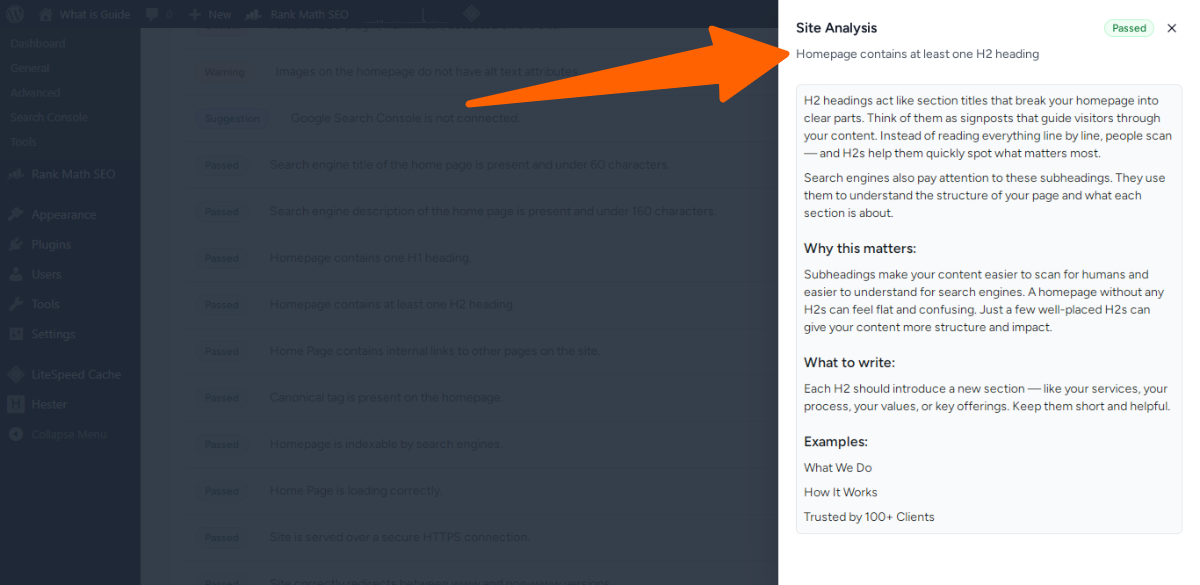The height and width of the screenshot is (585, 1200).
Task: Open Rank Math SEO in the top admin bar
Action: [296, 14]
